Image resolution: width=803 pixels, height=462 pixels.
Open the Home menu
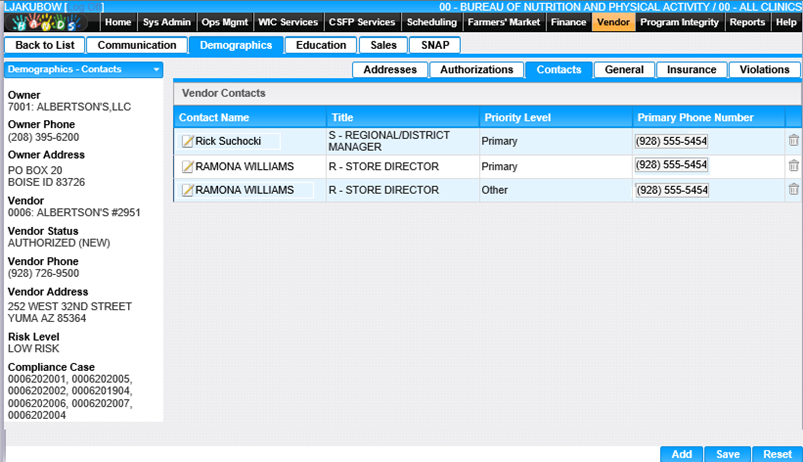point(118,23)
